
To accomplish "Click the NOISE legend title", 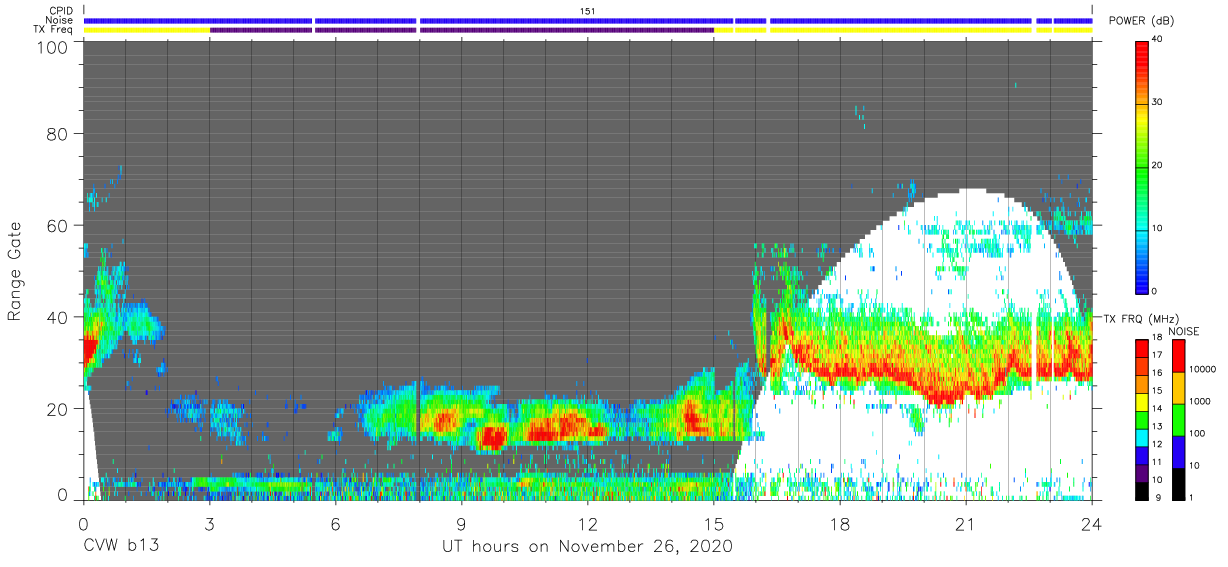I will pos(1184,331).
